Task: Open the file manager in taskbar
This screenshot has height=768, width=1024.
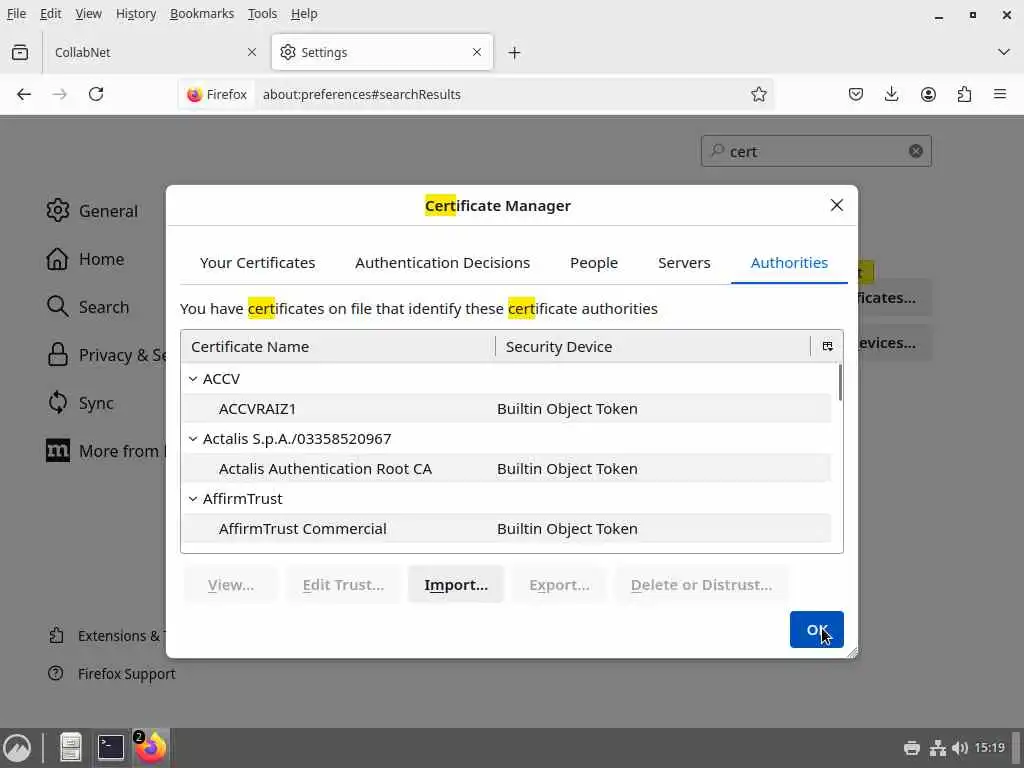Action: (70, 748)
